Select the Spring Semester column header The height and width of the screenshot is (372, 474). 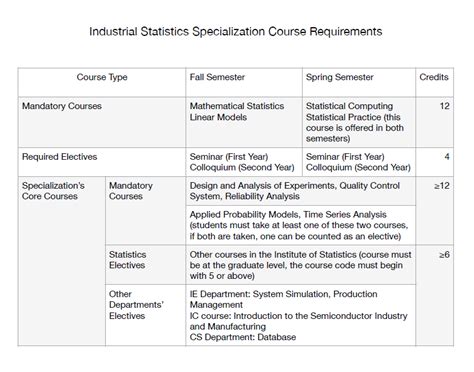[x=359, y=82]
